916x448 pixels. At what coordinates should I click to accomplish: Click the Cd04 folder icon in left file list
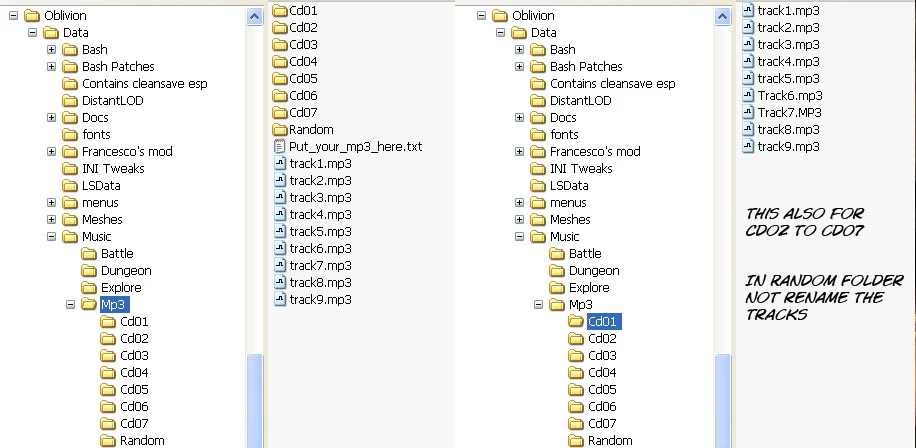click(x=280, y=61)
